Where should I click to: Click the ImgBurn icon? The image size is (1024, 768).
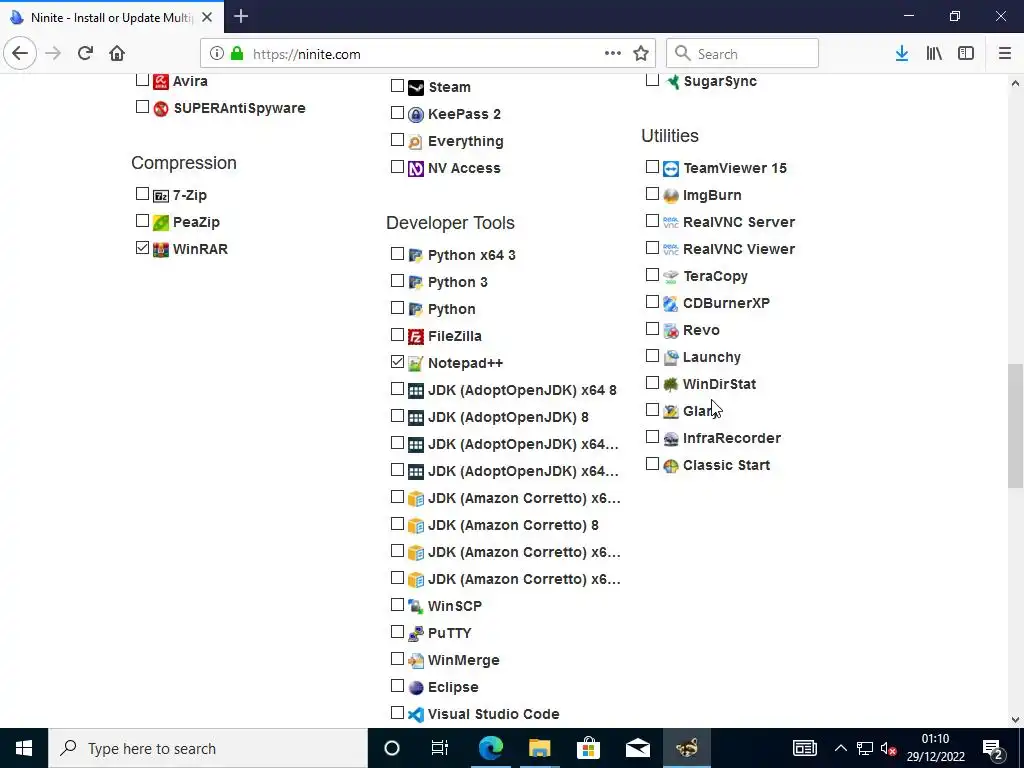tap(671, 195)
